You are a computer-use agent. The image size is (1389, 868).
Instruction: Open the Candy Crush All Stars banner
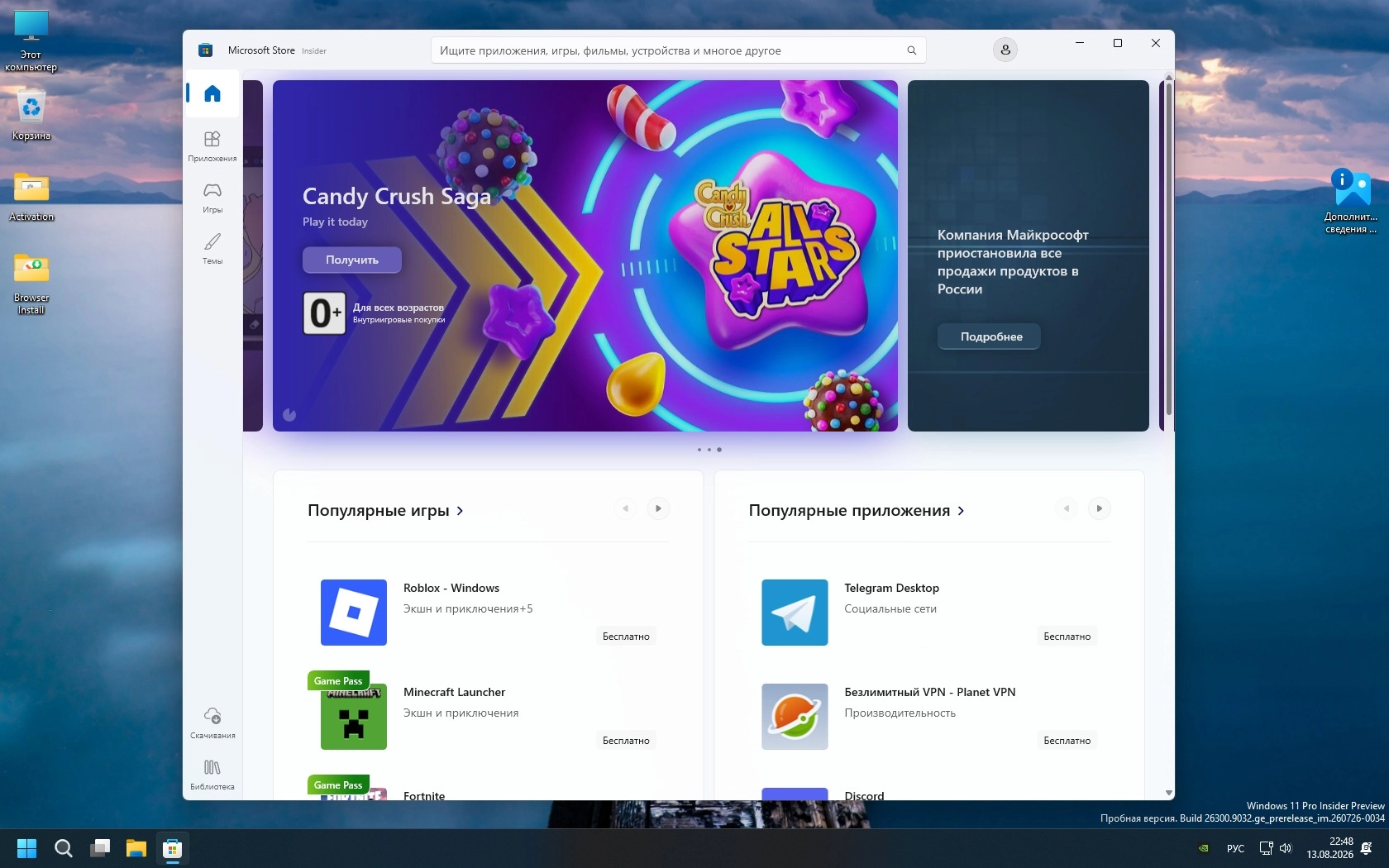coord(585,255)
